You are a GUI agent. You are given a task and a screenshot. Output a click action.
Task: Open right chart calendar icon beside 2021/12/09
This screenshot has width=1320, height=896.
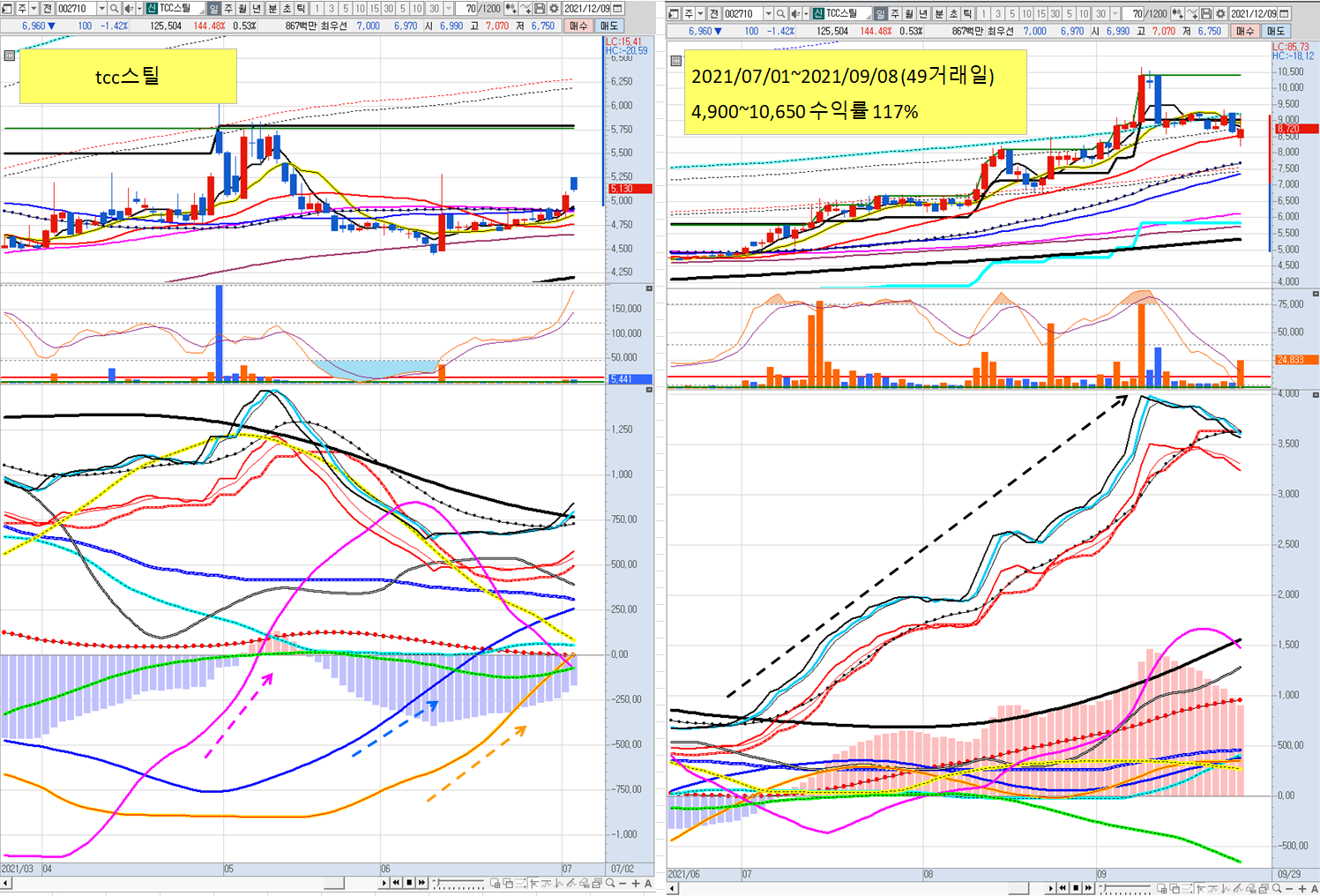point(1284,14)
